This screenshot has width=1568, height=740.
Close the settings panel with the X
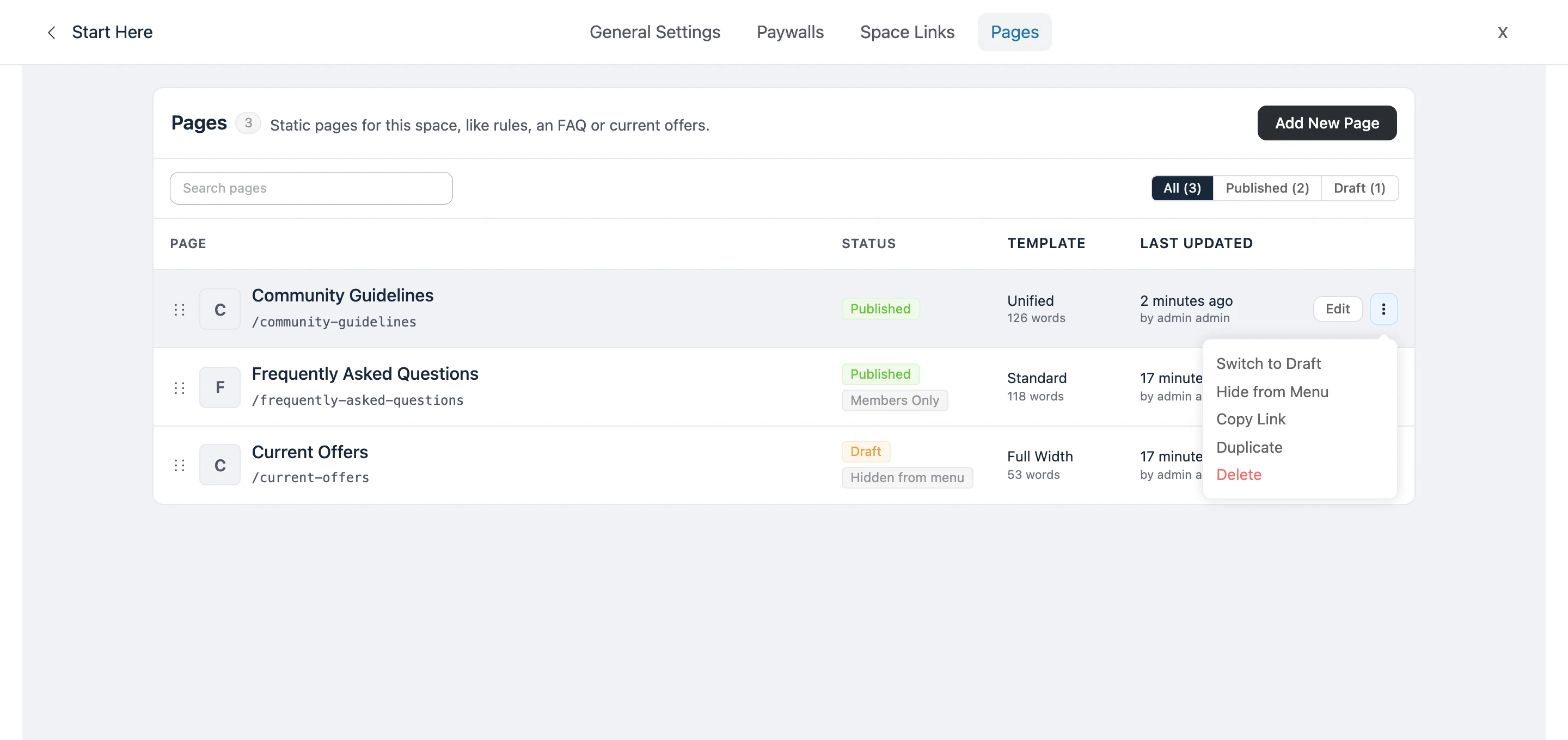point(1502,32)
